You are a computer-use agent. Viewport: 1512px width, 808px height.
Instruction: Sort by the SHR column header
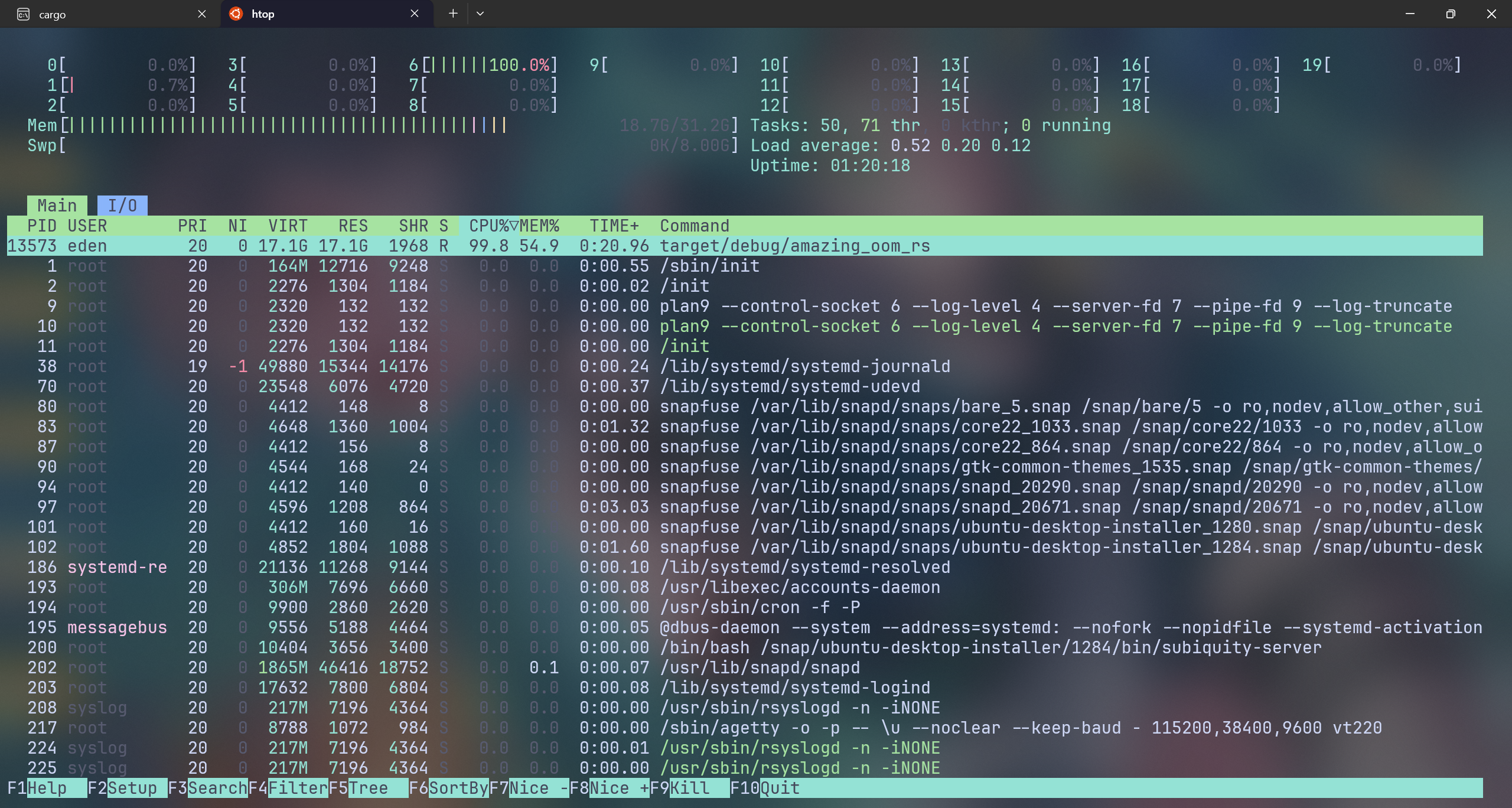click(x=413, y=226)
